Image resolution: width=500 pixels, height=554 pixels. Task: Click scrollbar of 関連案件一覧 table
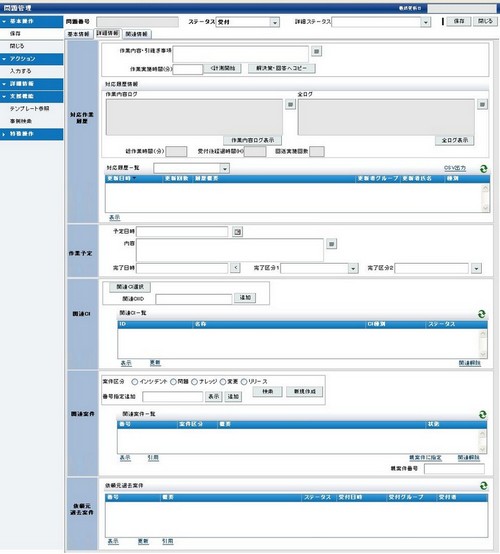[x=483, y=441]
